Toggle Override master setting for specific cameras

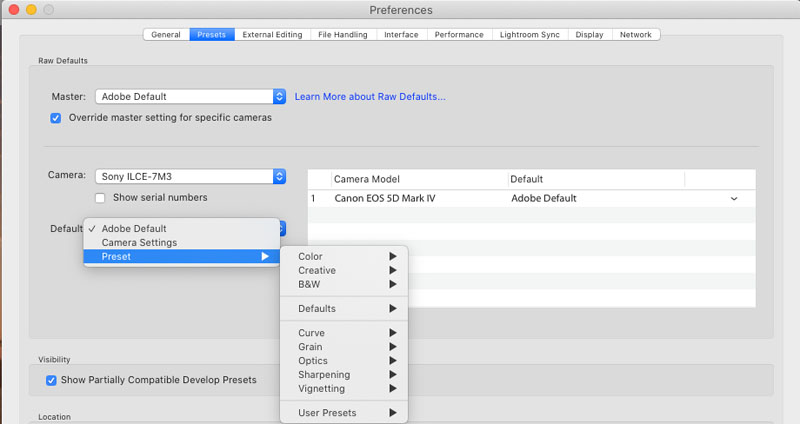coord(56,118)
